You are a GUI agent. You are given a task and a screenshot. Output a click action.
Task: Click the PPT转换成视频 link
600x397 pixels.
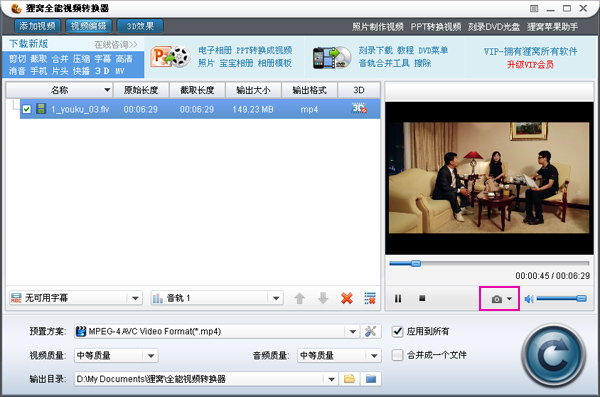point(264,50)
